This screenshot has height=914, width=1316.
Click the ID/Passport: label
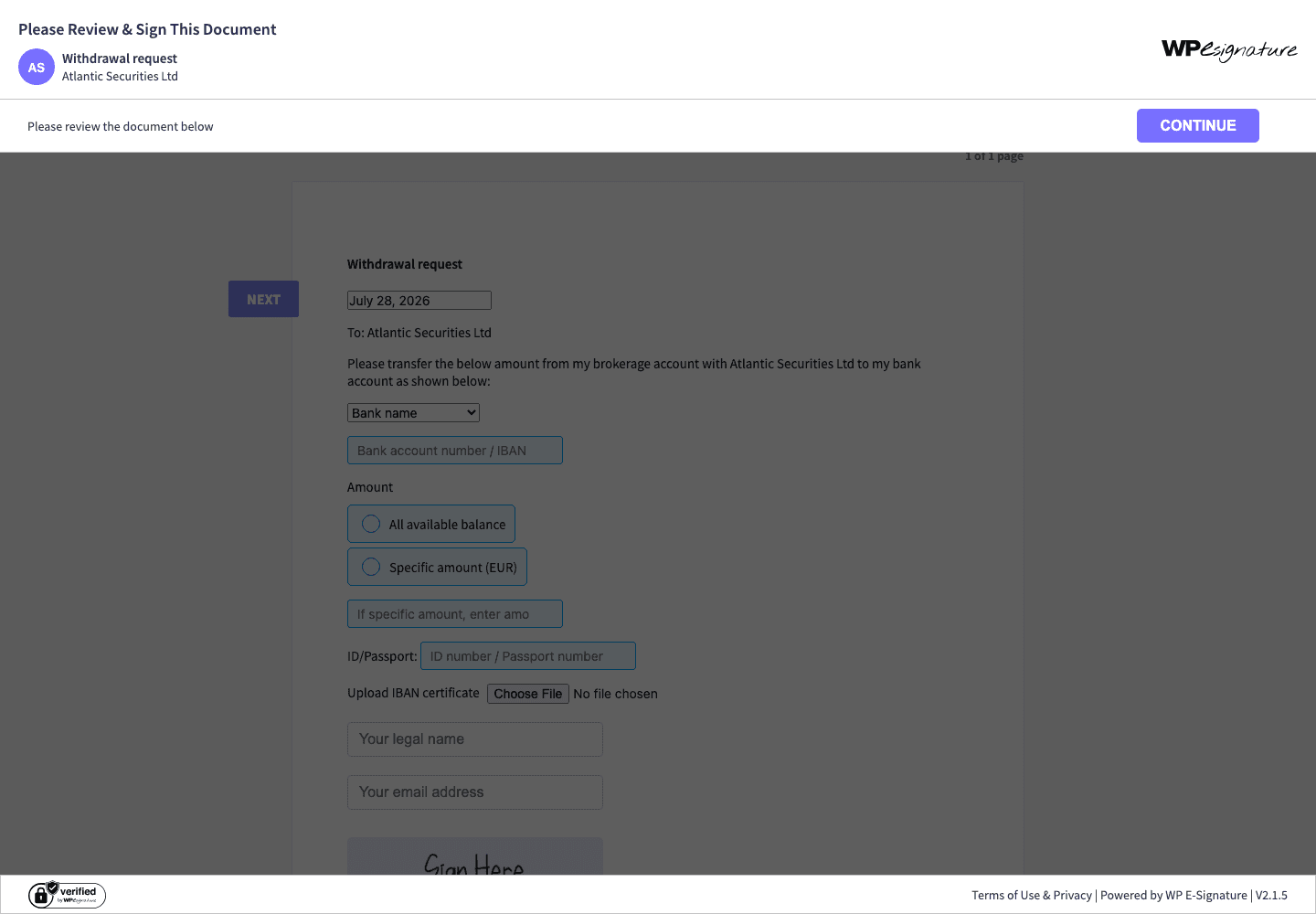click(382, 656)
